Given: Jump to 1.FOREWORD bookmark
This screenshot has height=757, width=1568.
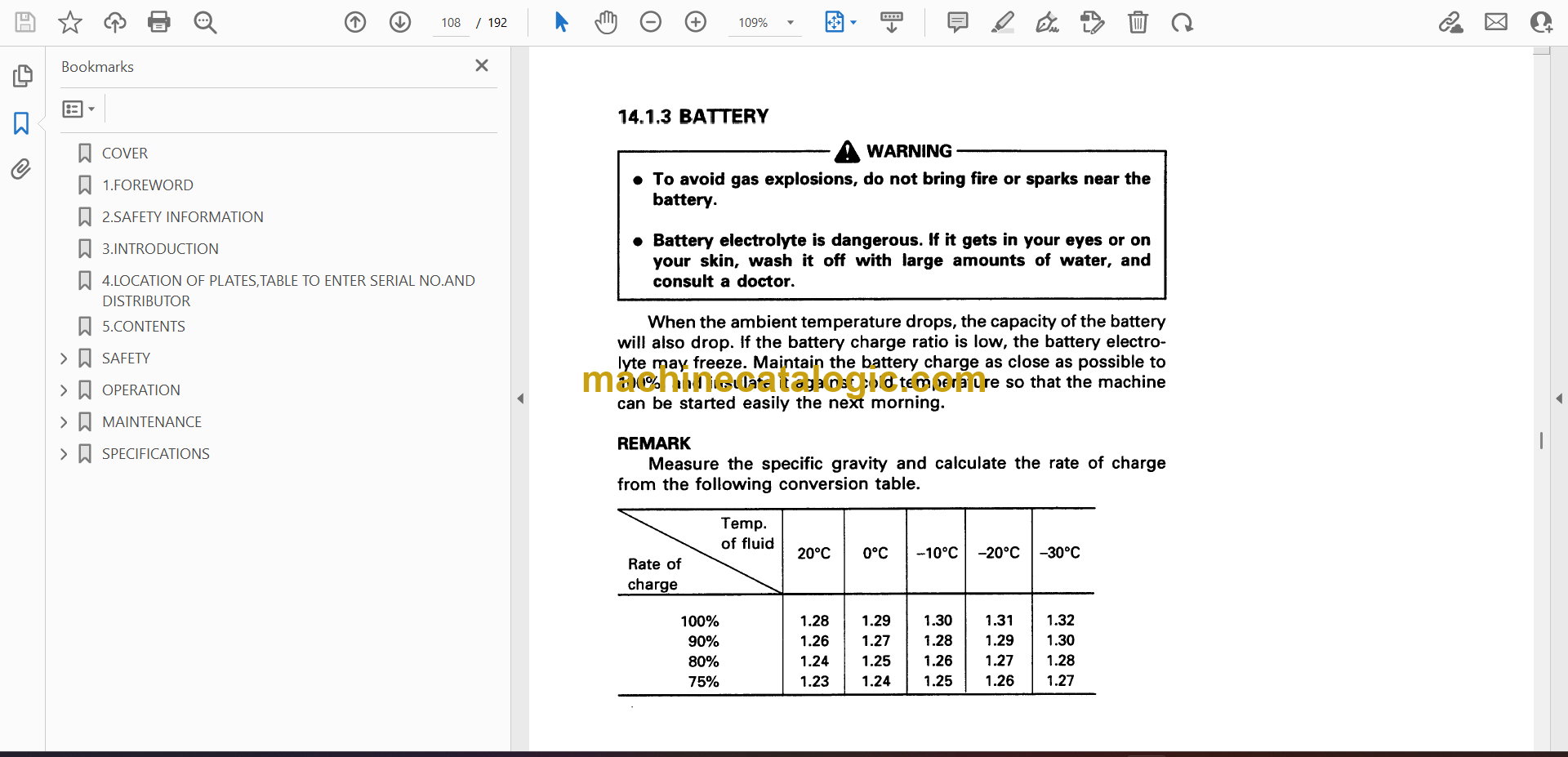Looking at the screenshot, I should tap(147, 185).
